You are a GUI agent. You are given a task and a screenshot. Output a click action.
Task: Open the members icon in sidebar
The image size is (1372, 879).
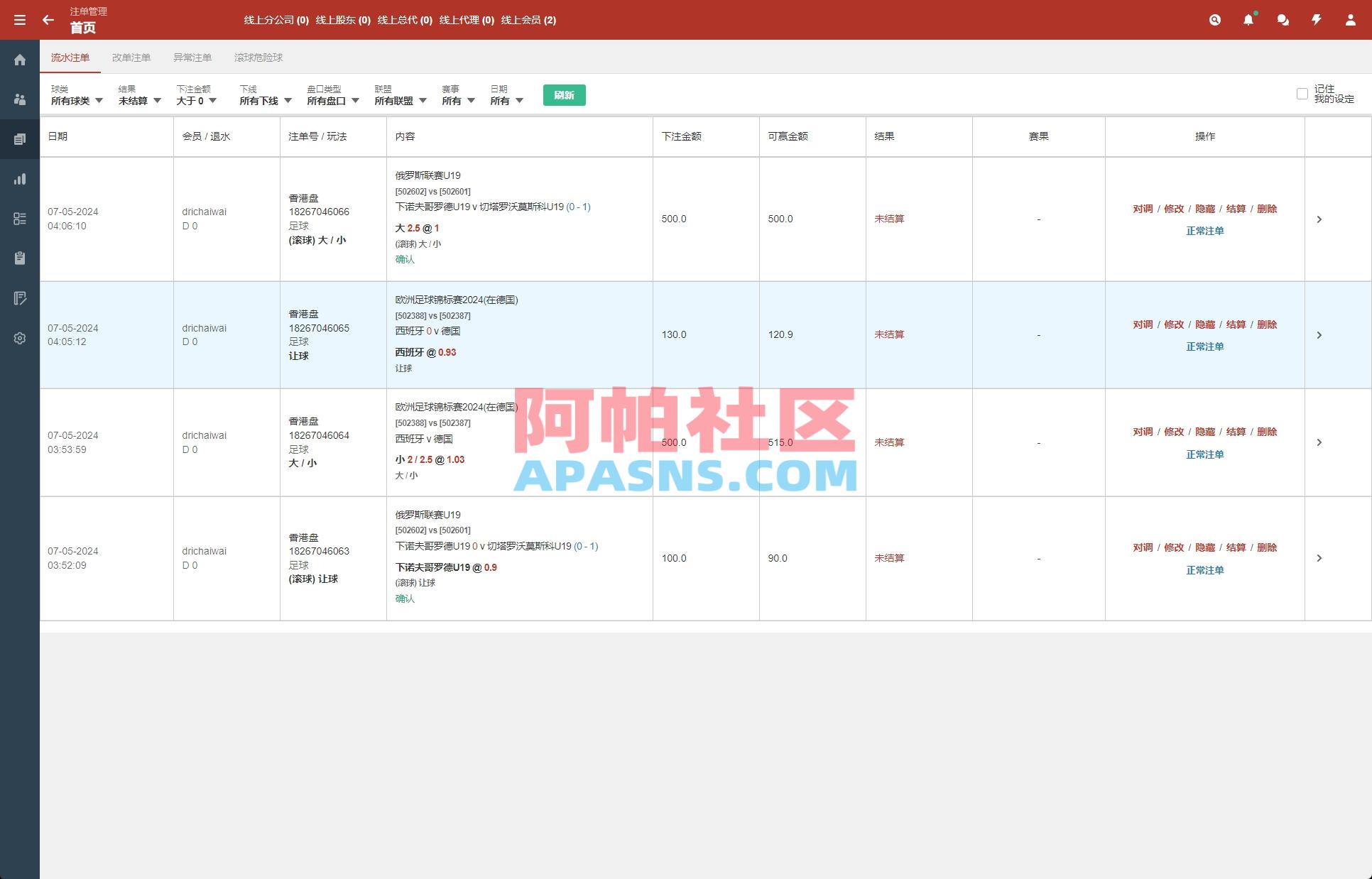point(20,99)
